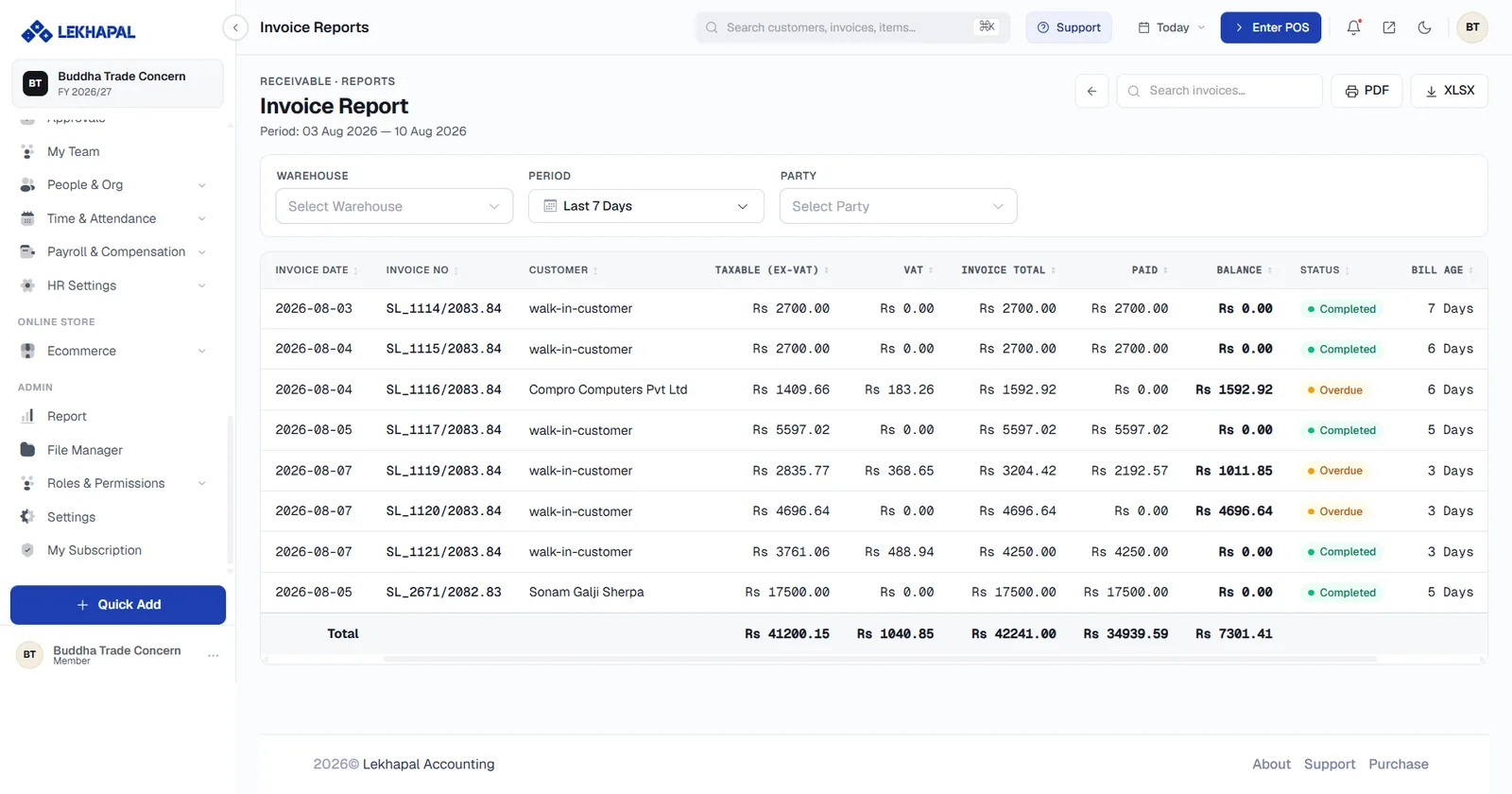This screenshot has height=794, width=1512.
Task: Click the Lekhapal logo
Action: 78,31
